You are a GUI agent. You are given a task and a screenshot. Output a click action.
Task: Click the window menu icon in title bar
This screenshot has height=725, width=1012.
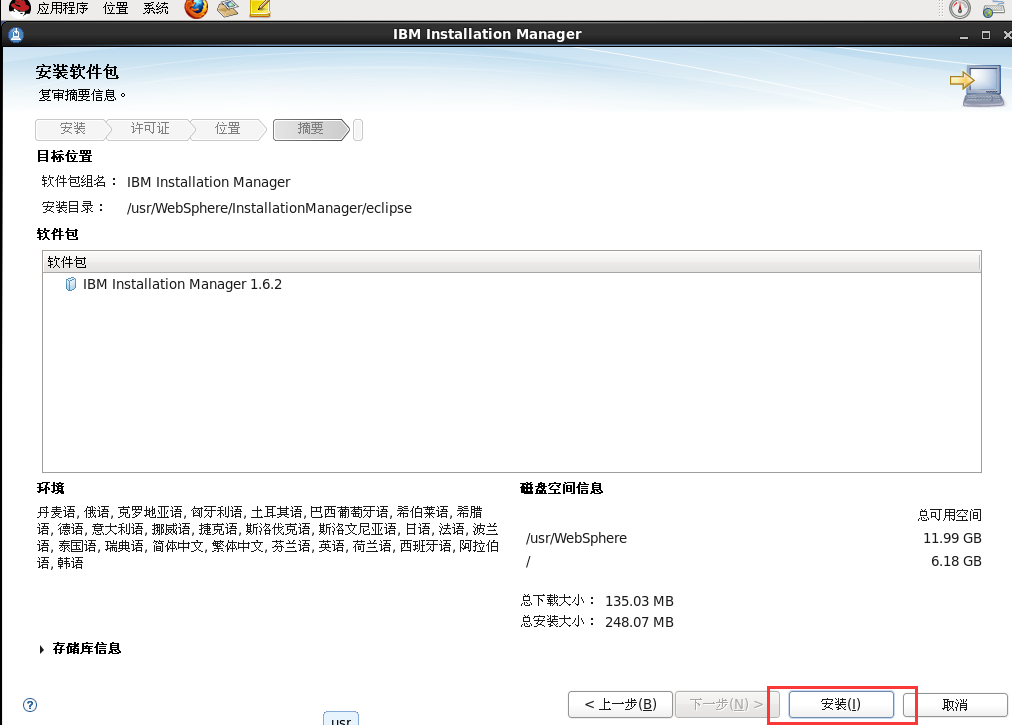click(16, 34)
